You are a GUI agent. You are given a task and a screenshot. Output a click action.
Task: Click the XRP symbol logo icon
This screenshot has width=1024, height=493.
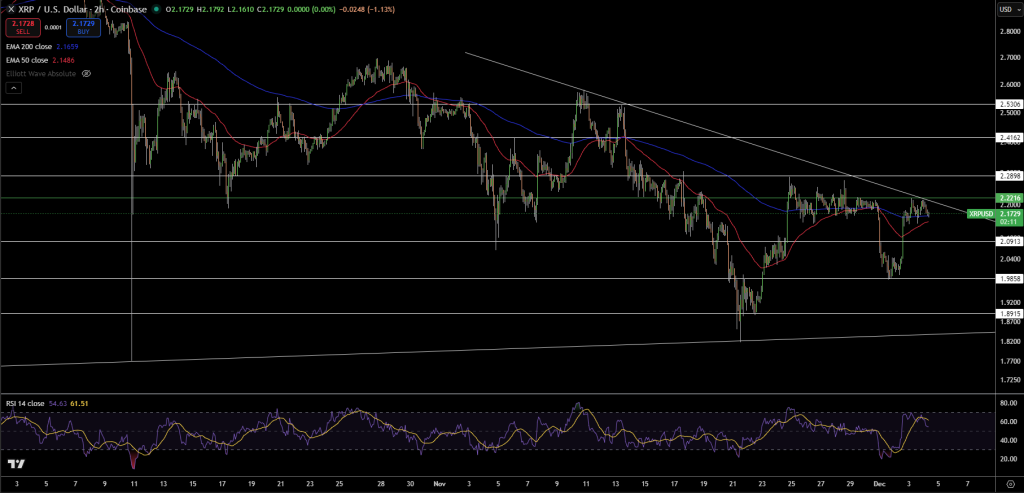click(x=10, y=8)
